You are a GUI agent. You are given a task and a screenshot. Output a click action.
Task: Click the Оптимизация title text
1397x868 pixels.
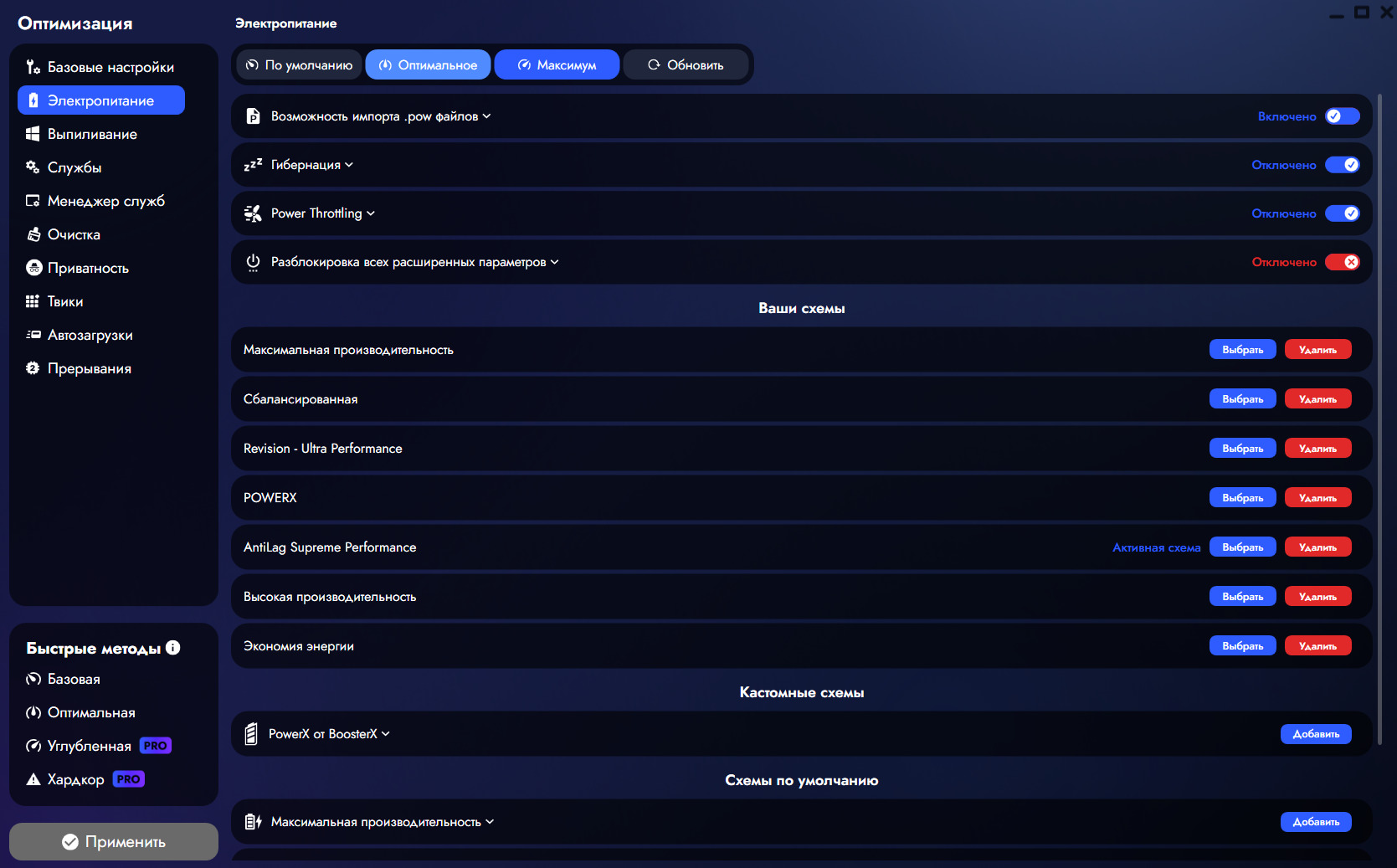tap(75, 23)
